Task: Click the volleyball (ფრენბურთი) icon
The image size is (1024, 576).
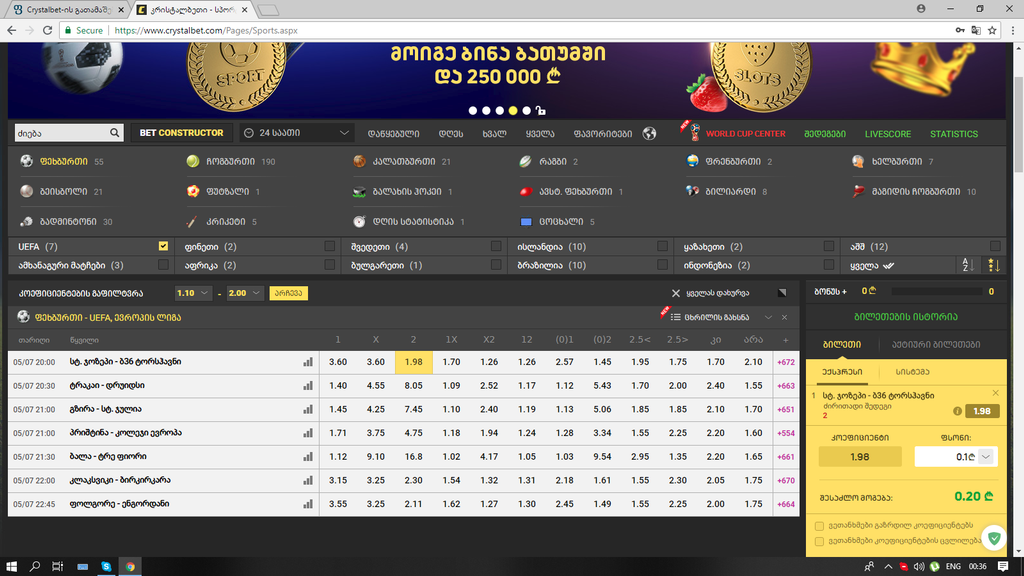Action: pyautogui.click(x=692, y=161)
